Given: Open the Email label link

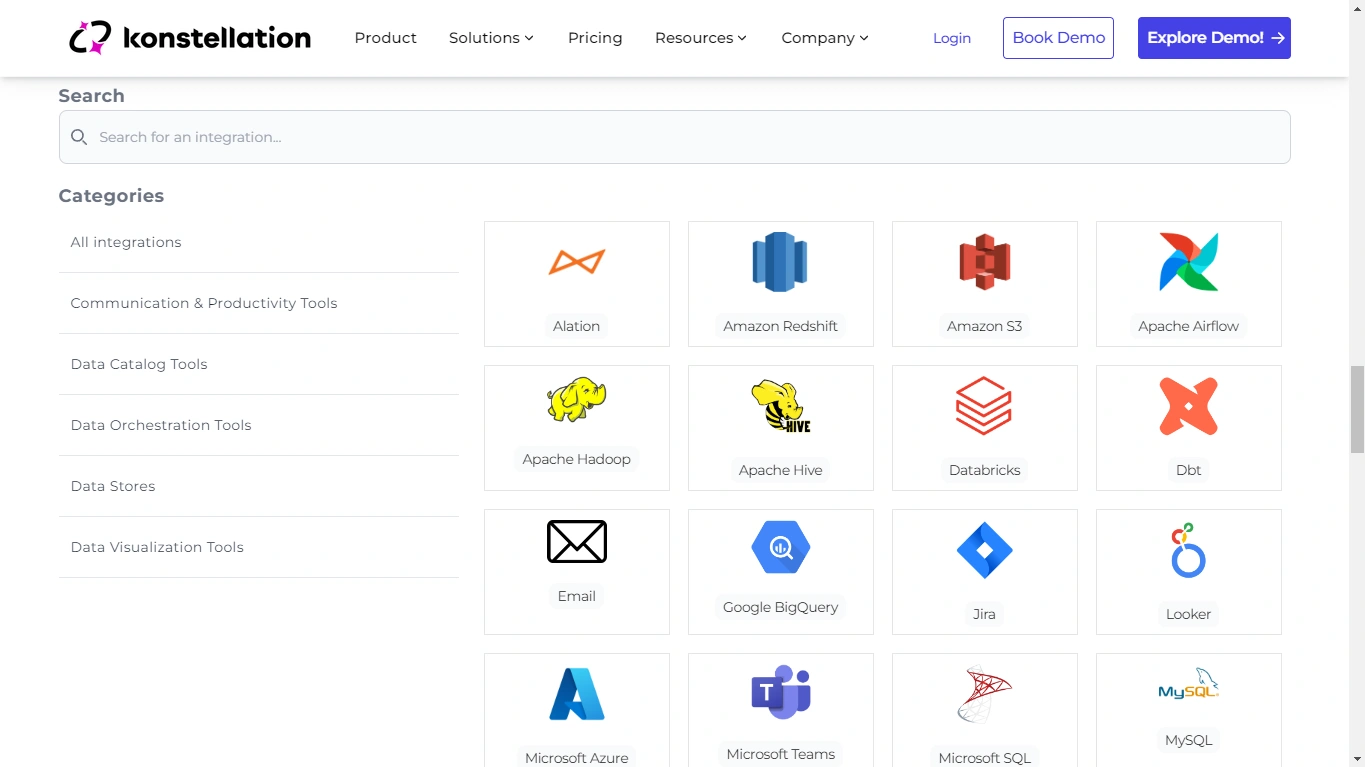Looking at the screenshot, I should [577, 596].
